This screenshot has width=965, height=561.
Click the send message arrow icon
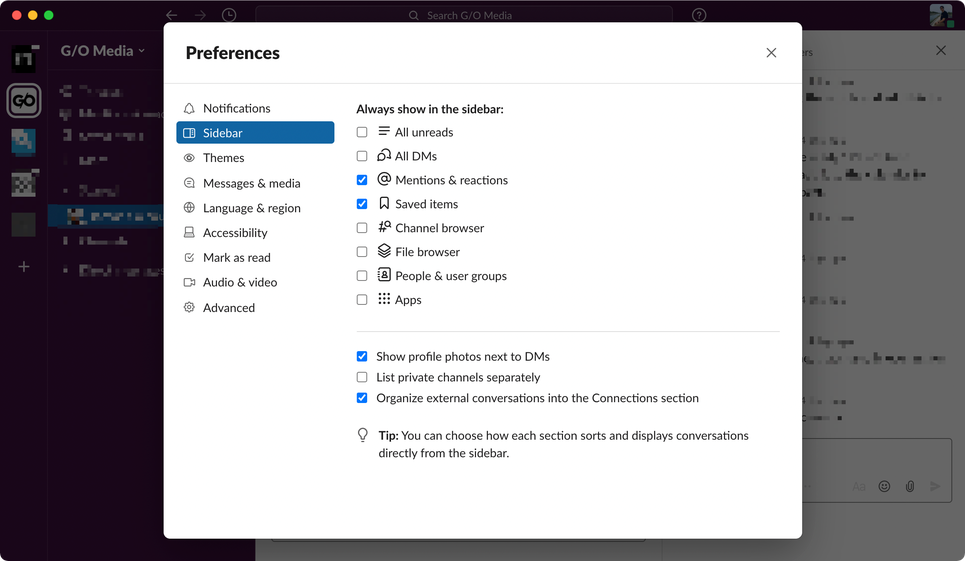935,486
